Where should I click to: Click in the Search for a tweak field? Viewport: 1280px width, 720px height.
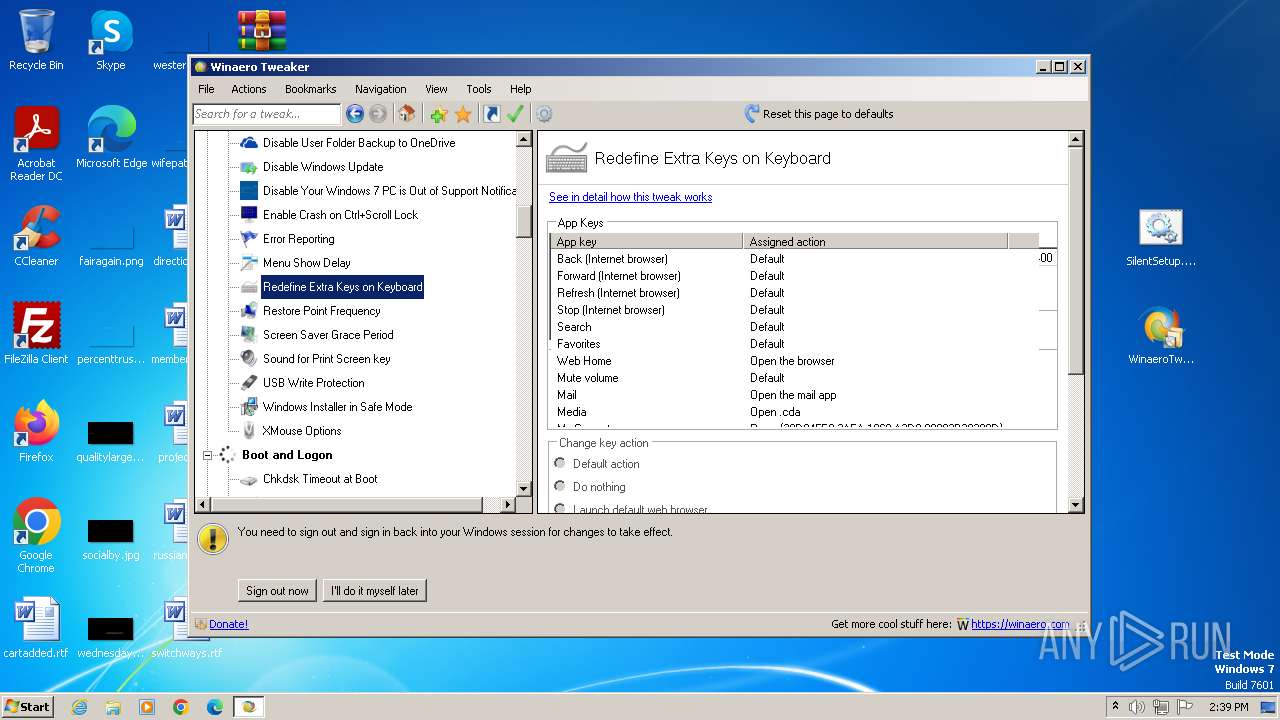[267, 114]
